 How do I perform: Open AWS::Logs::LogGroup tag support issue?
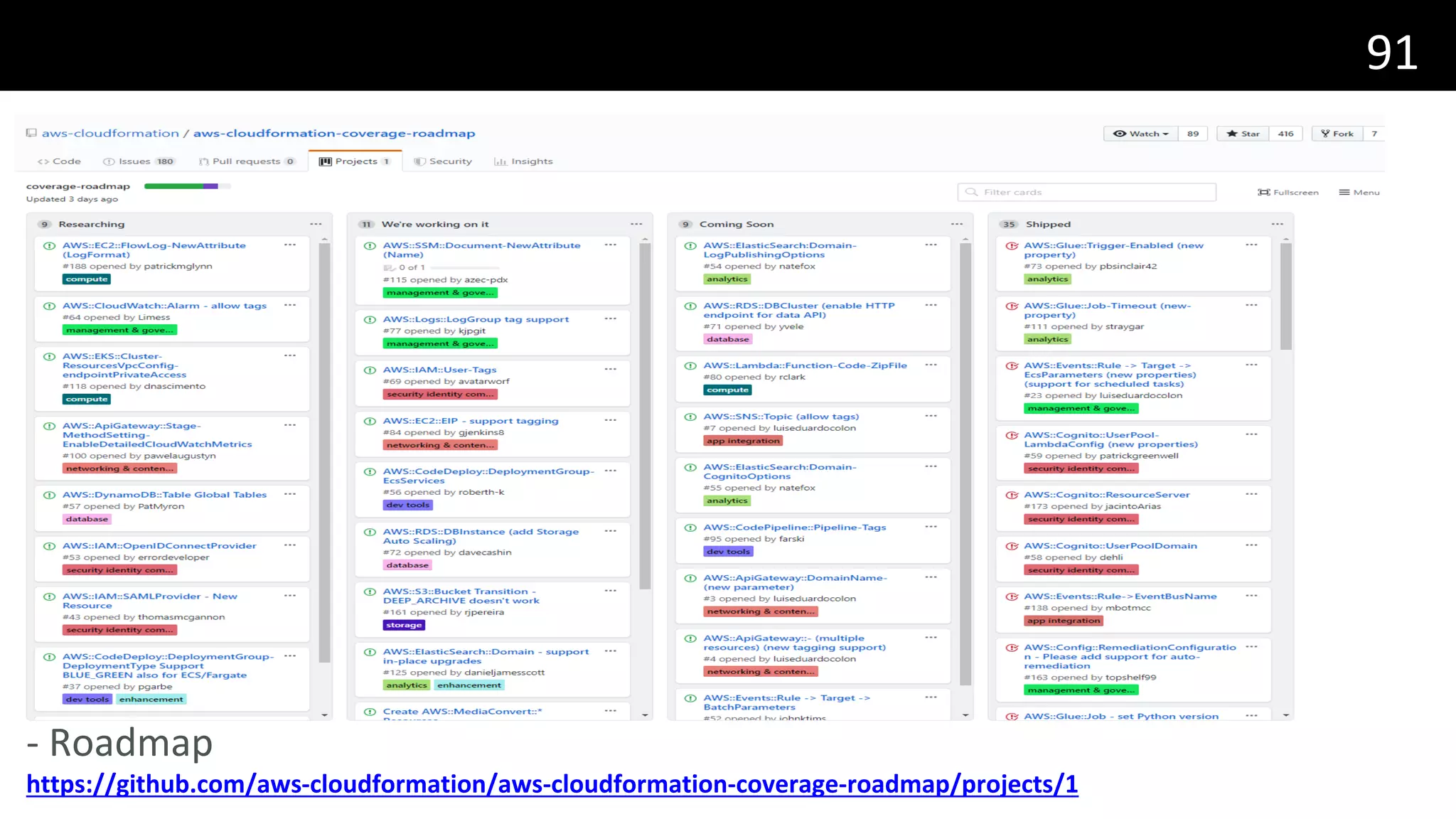[476, 319]
